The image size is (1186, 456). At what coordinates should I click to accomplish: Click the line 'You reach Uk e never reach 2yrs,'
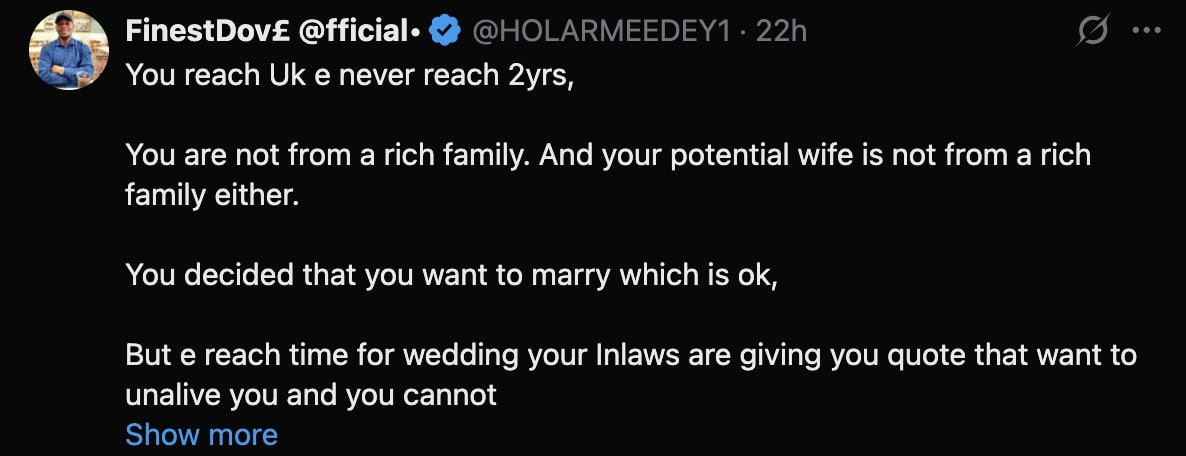point(350,77)
